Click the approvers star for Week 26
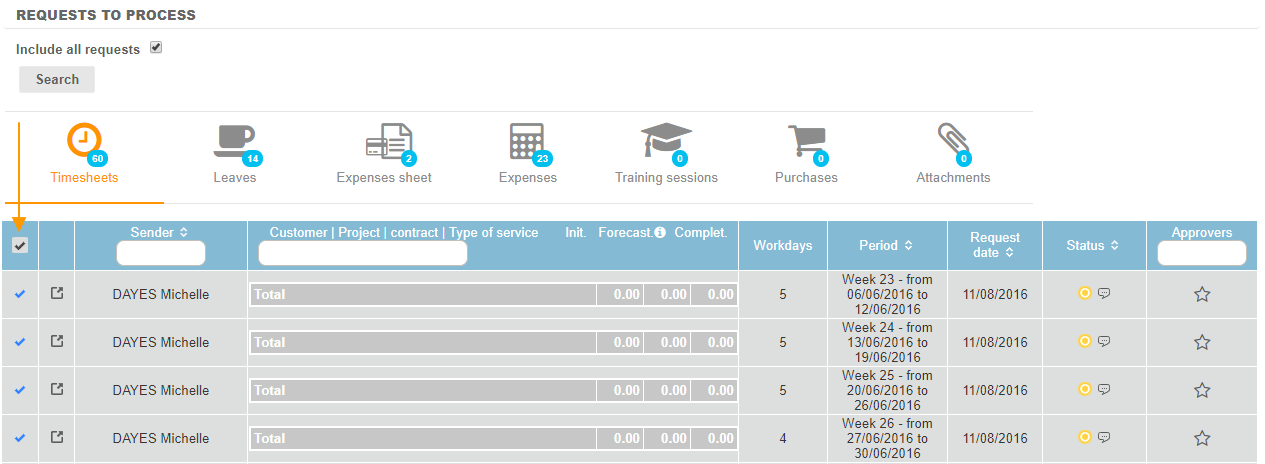 (x=1202, y=438)
